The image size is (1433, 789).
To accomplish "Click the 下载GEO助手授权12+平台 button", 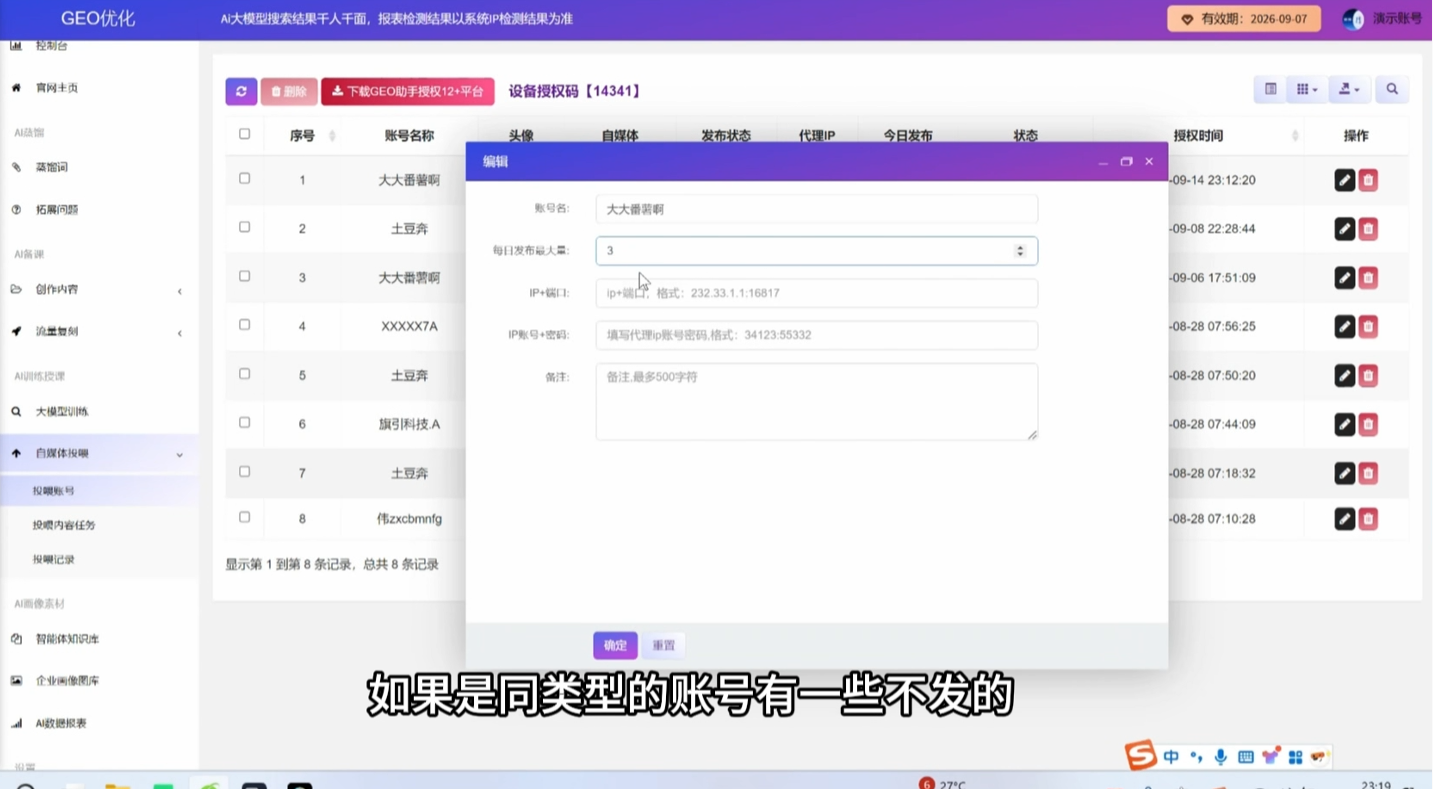I will (x=408, y=91).
